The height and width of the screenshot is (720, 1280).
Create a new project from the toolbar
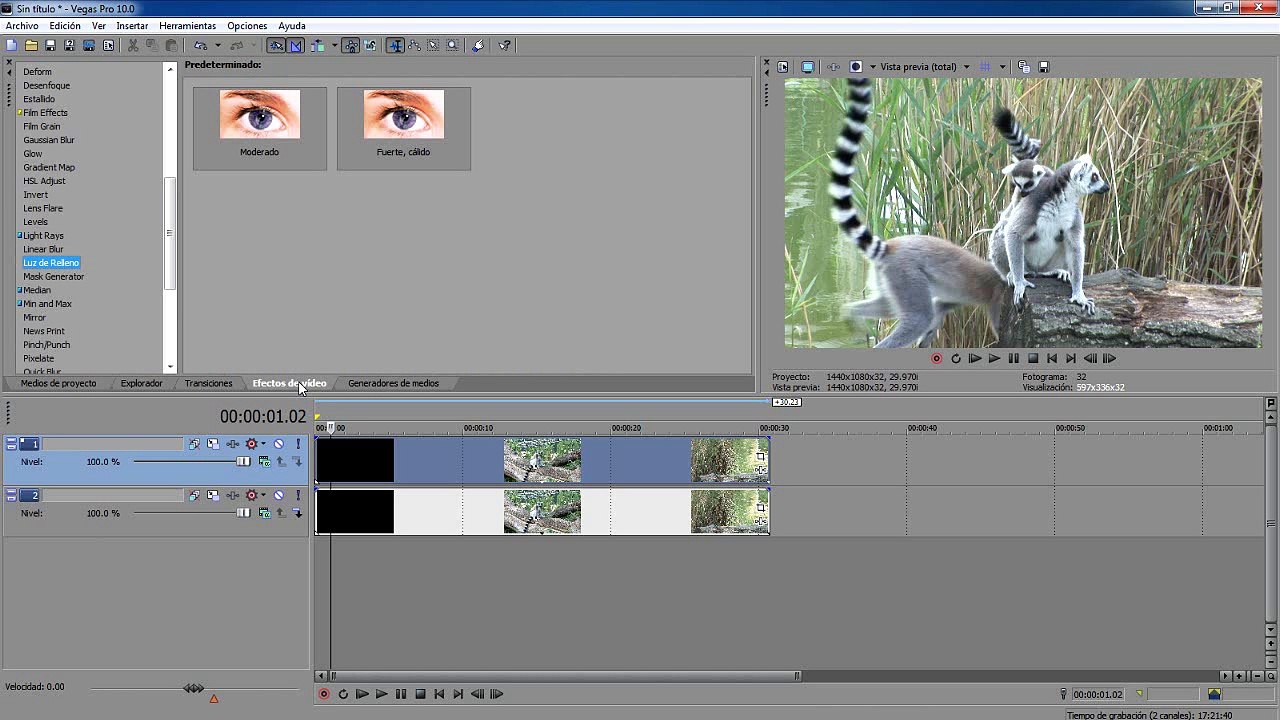click(x=11, y=45)
